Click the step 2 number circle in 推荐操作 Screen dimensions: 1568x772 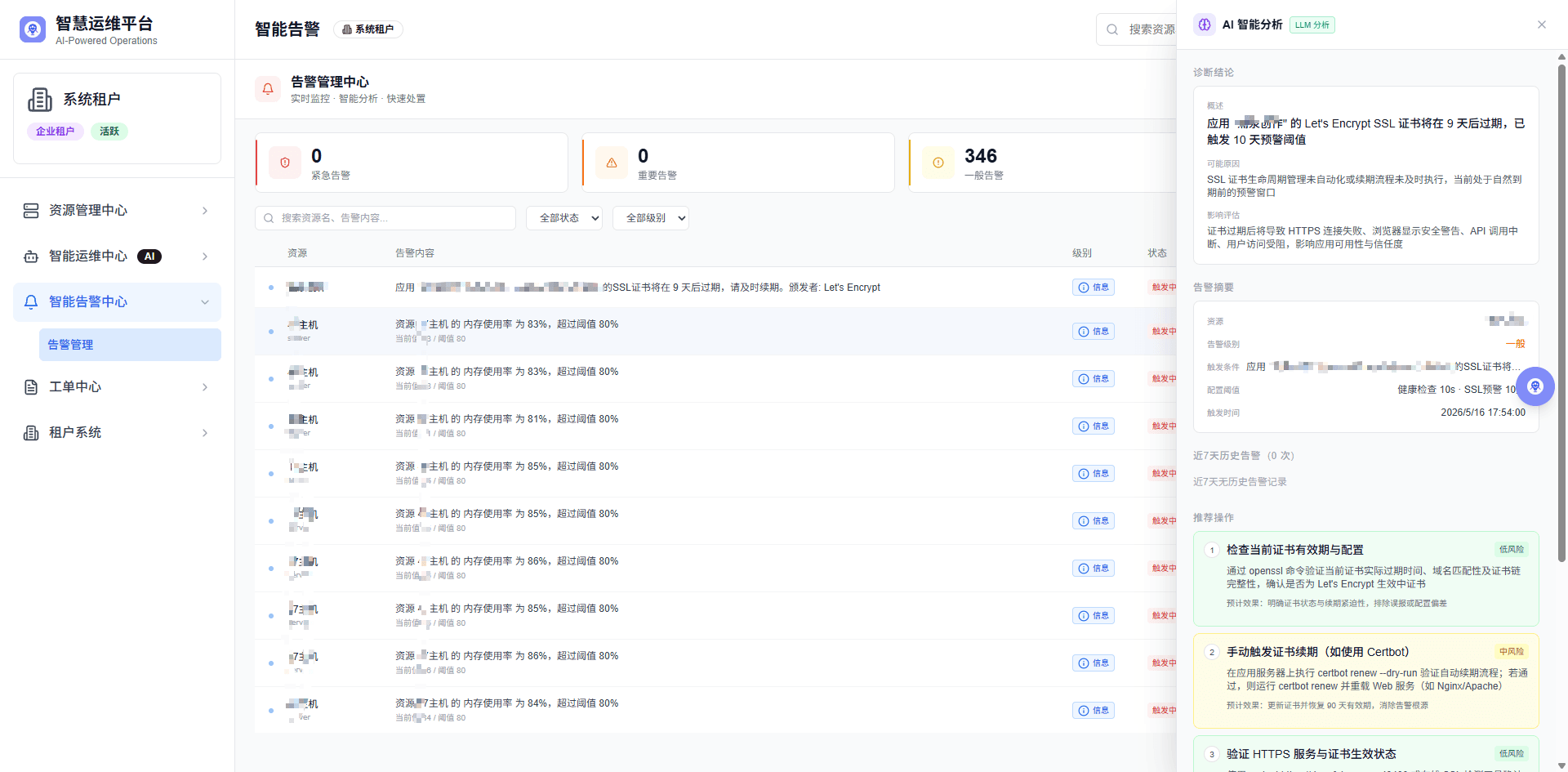coord(1212,653)
